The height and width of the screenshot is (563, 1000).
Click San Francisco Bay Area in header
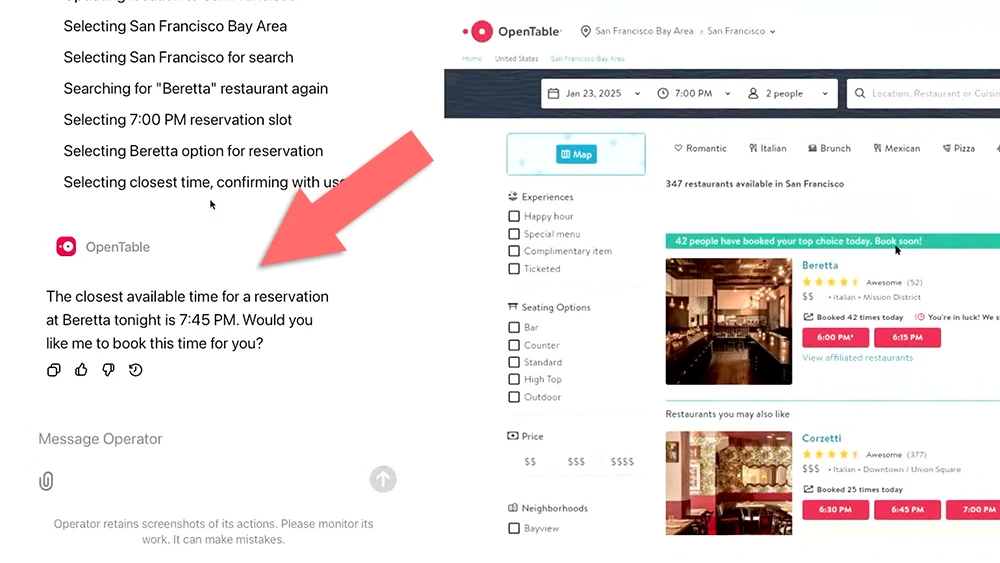[x=644, y=31]
